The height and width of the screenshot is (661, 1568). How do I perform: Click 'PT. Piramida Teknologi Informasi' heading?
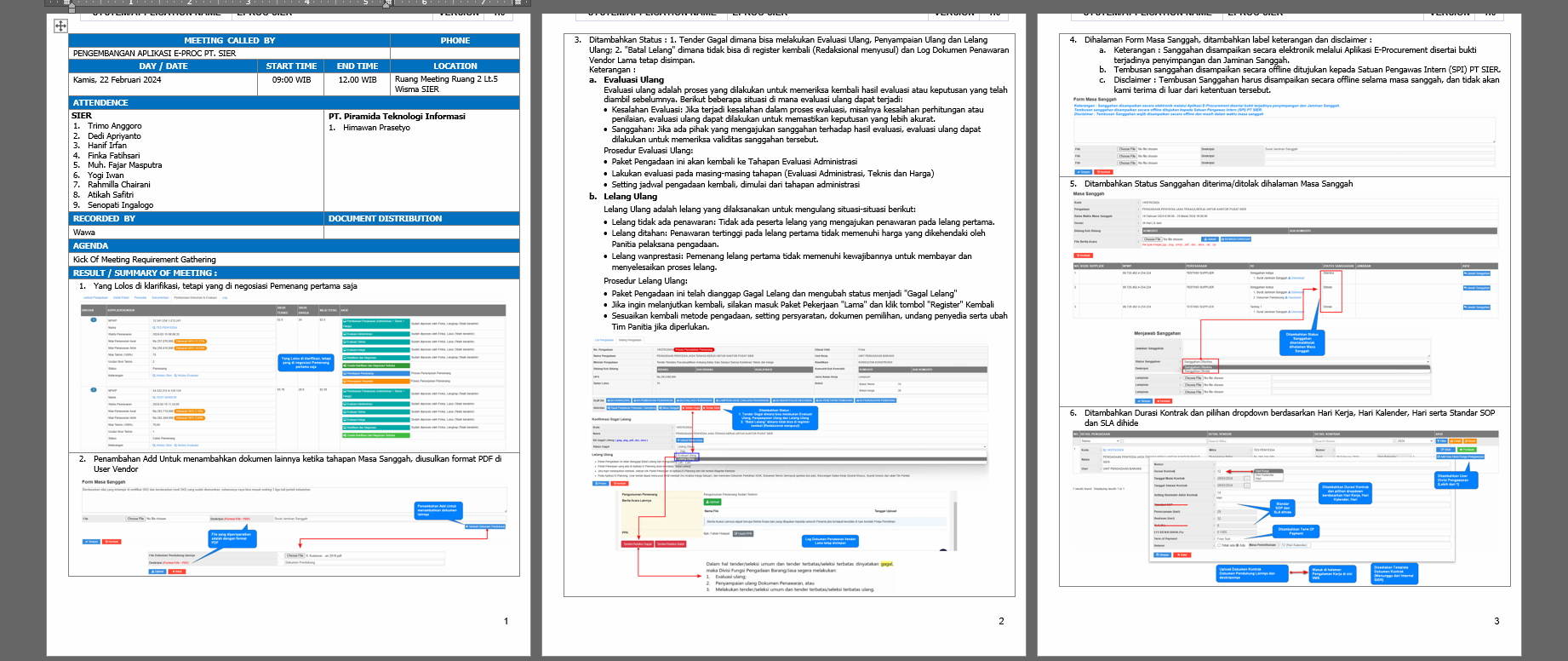point(397,117)
